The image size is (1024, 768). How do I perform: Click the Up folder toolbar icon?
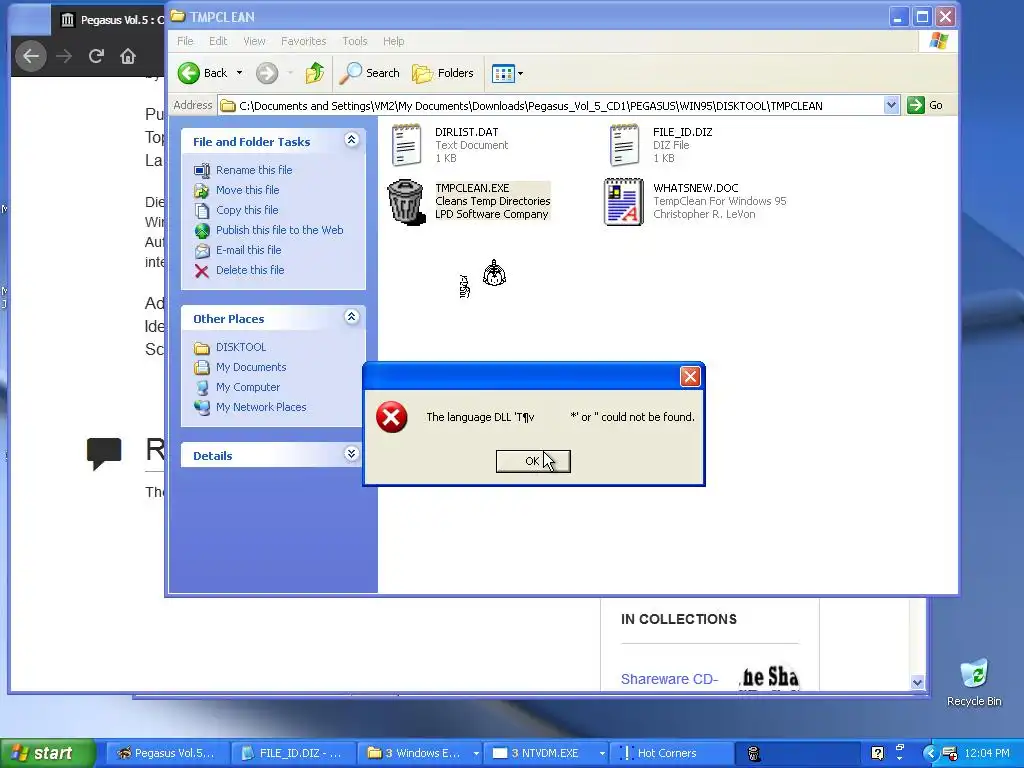tap(315, 73)
